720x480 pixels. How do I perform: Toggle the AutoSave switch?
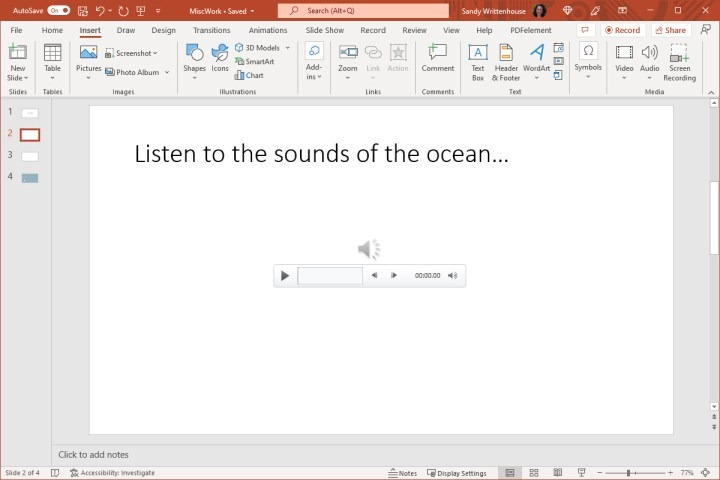pos(59,10)
